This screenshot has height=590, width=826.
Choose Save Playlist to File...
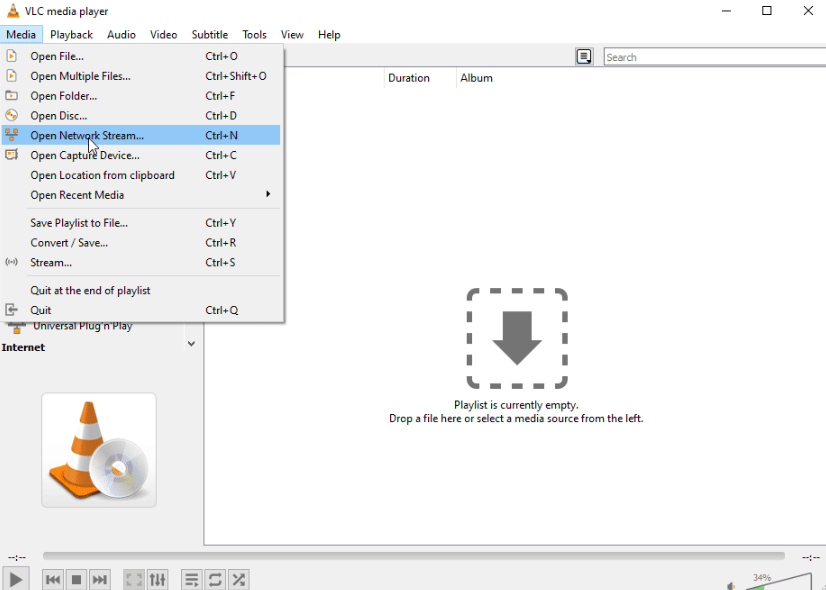tap(141, 223)
